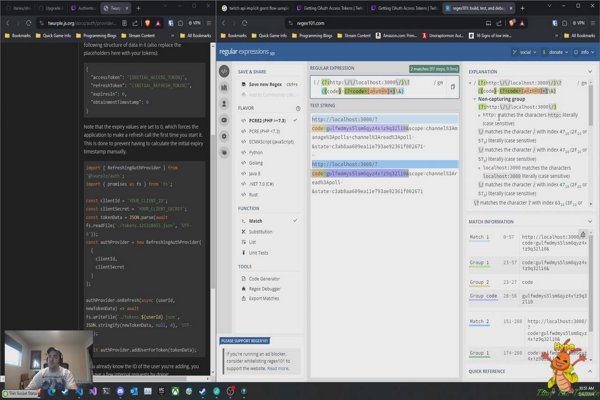Select the ECMAScript (JavaScript) flavor

269,142
